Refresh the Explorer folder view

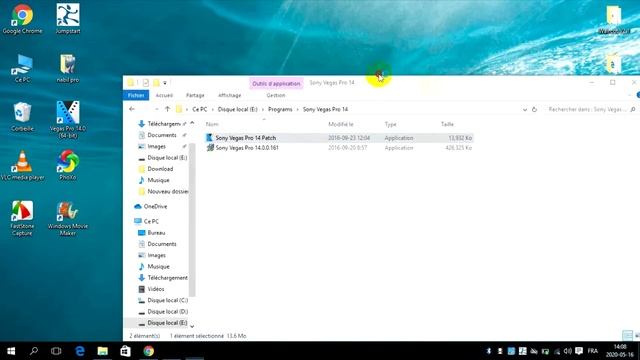534,109
